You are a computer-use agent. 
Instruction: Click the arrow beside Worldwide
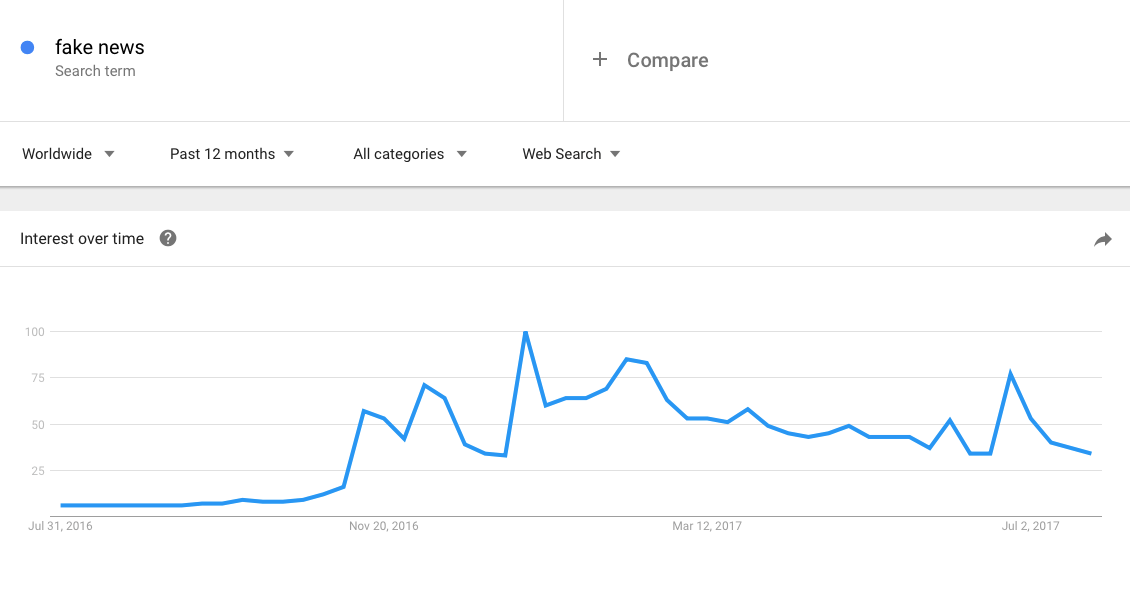point(110,154)
